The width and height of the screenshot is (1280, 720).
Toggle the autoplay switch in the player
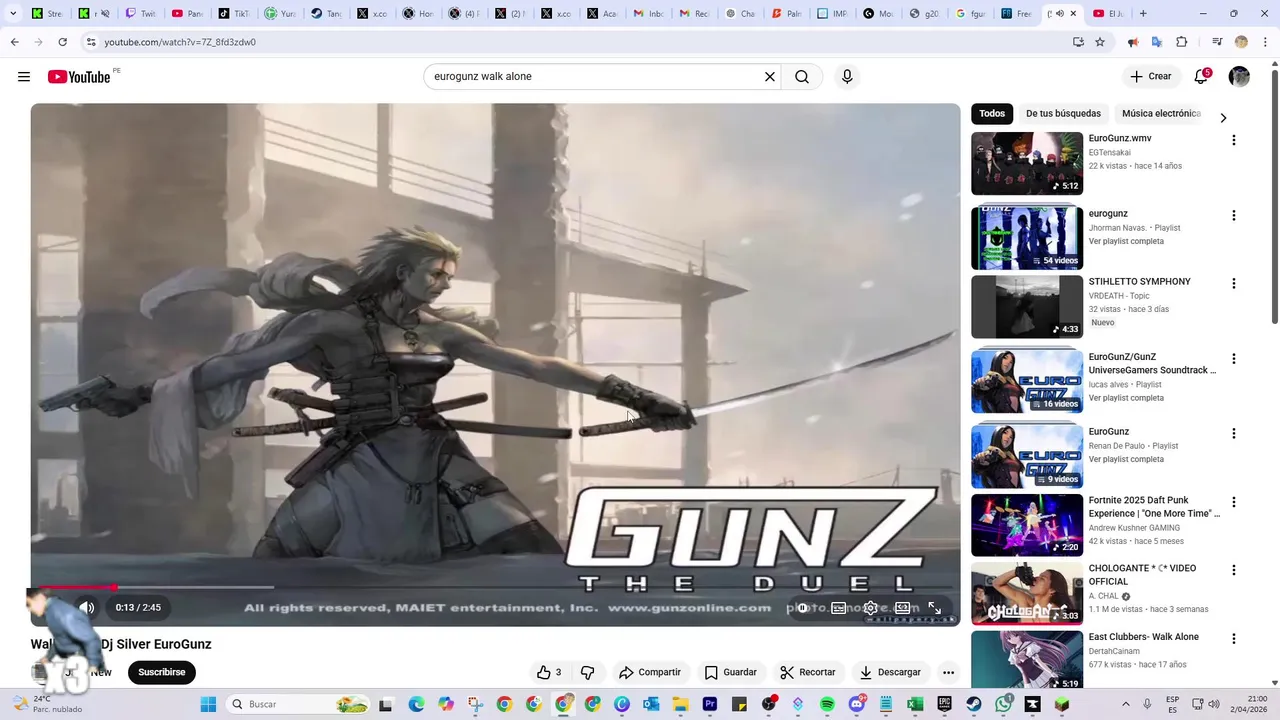[x=803, y=607]
